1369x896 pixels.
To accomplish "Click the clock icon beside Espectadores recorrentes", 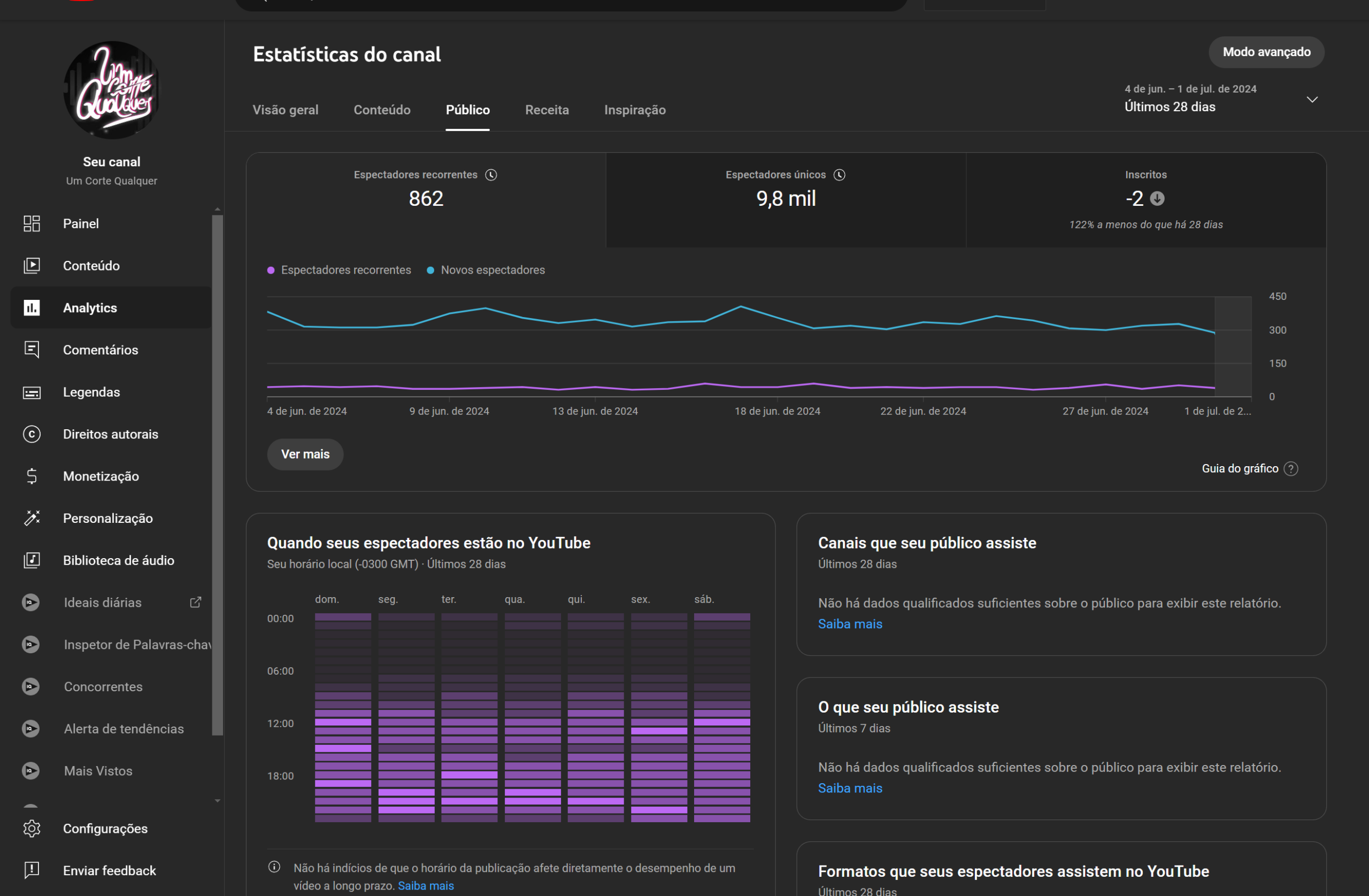I will pyautogui.click(x=491, y=175).
